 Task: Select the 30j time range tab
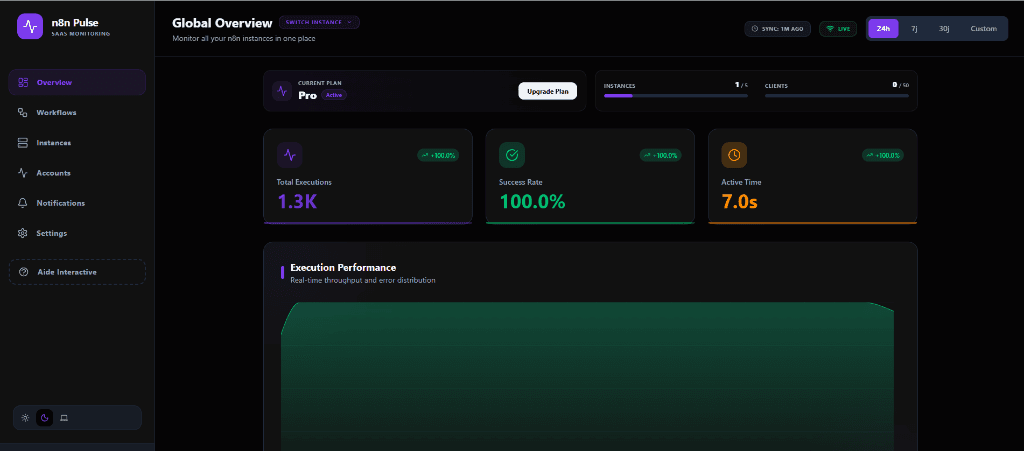click(x=944, y=29)
